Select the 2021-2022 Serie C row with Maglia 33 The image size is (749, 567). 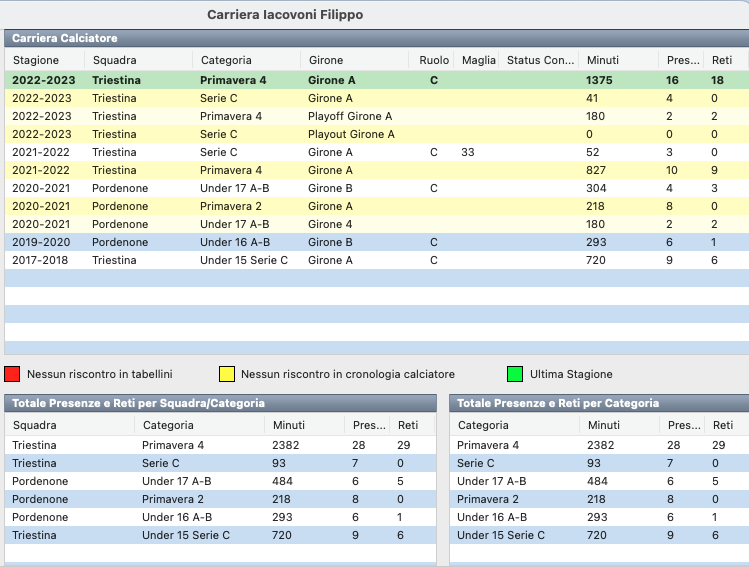point(300,152)
